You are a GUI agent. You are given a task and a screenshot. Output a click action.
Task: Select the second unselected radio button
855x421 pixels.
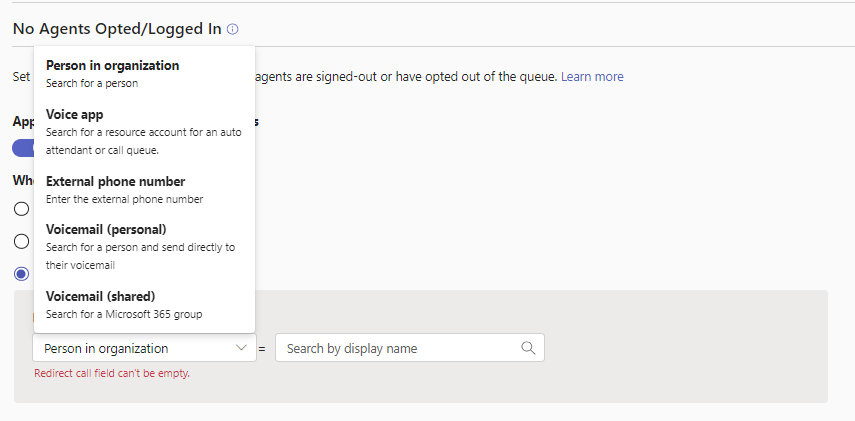coord(21,241)
